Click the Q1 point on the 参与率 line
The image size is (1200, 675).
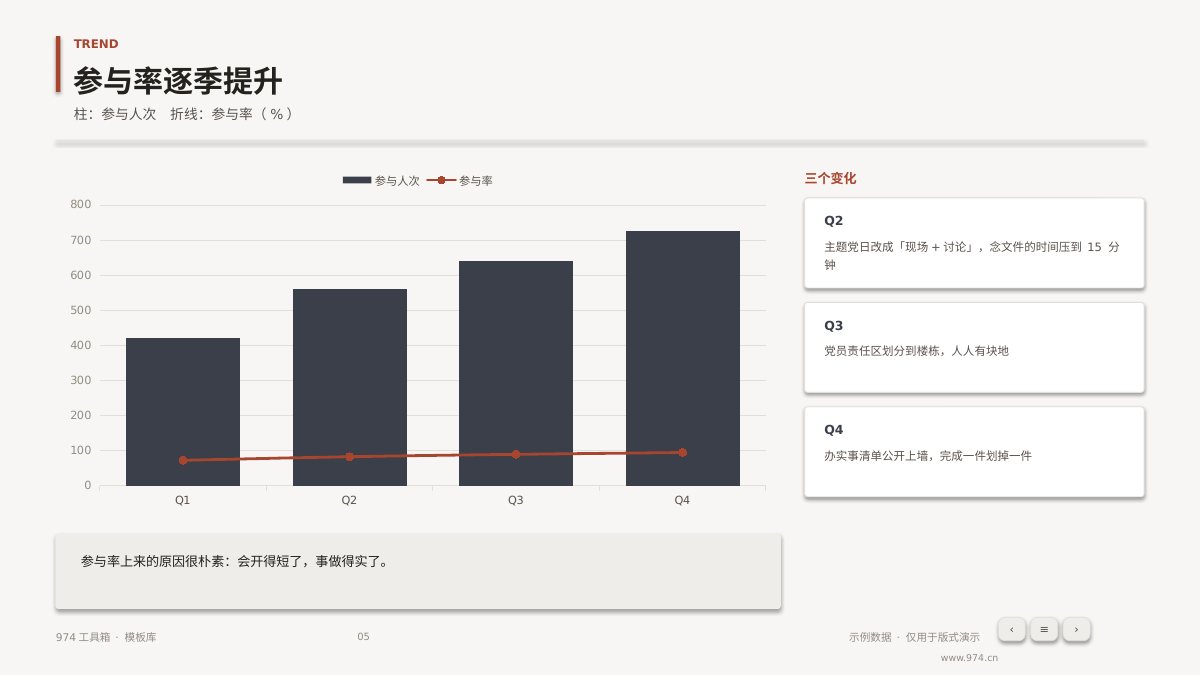tap(183, 460)
